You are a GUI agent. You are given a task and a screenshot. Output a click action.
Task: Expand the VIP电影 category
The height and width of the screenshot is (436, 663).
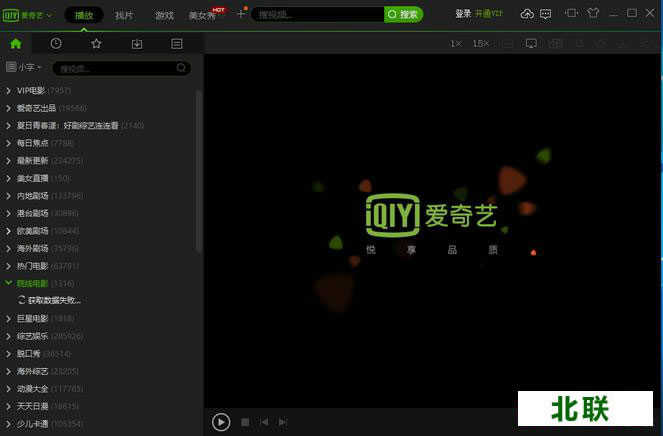9,91
